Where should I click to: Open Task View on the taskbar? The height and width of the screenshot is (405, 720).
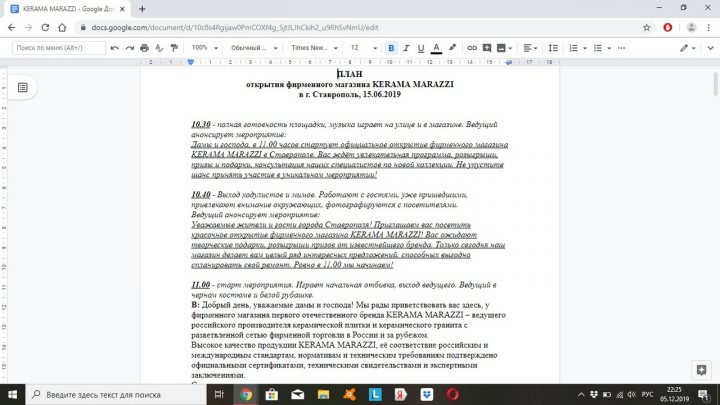click(219, 394)
